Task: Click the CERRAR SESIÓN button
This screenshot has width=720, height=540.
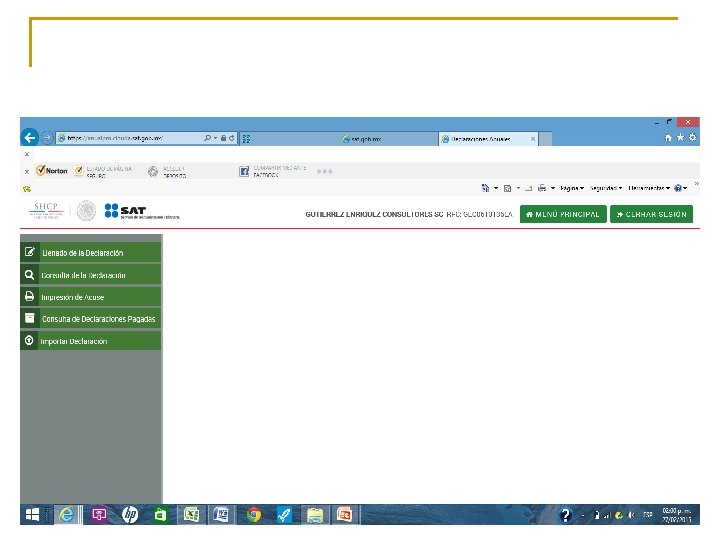Action: click(651, 214)
